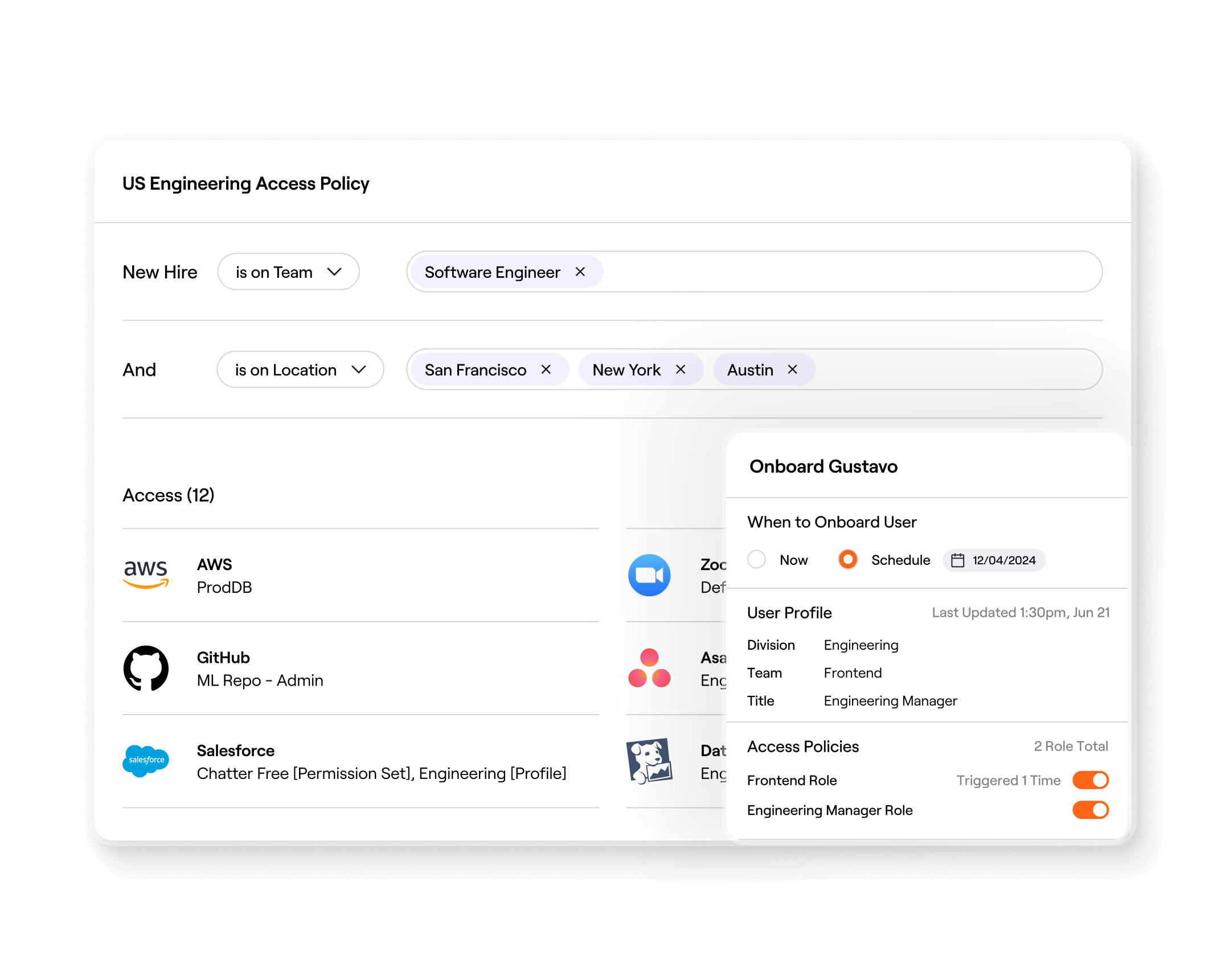Screen dimensions: 1225x980
Task: Click the Salesforce cloud icon
Action: coord(146,761)
